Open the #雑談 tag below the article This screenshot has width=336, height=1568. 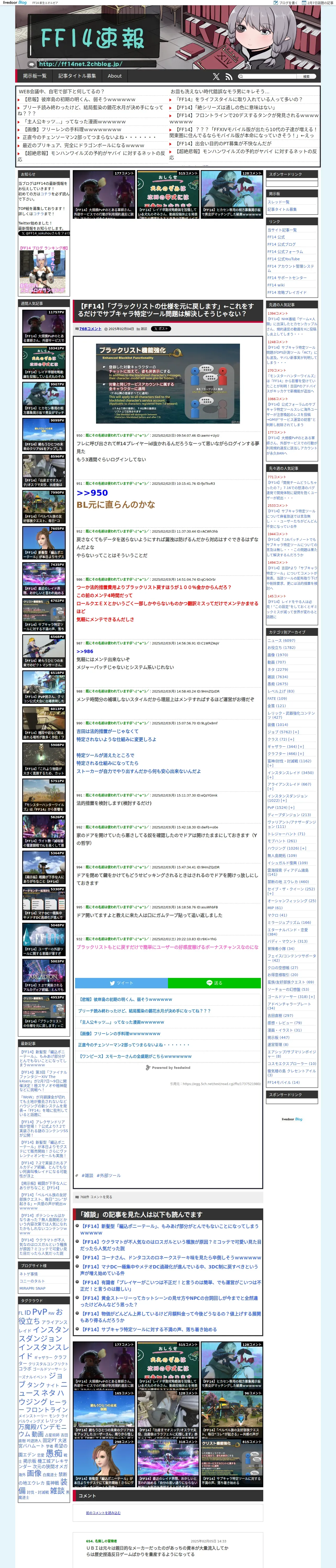pyautogui.click(x=87, y=1175)
